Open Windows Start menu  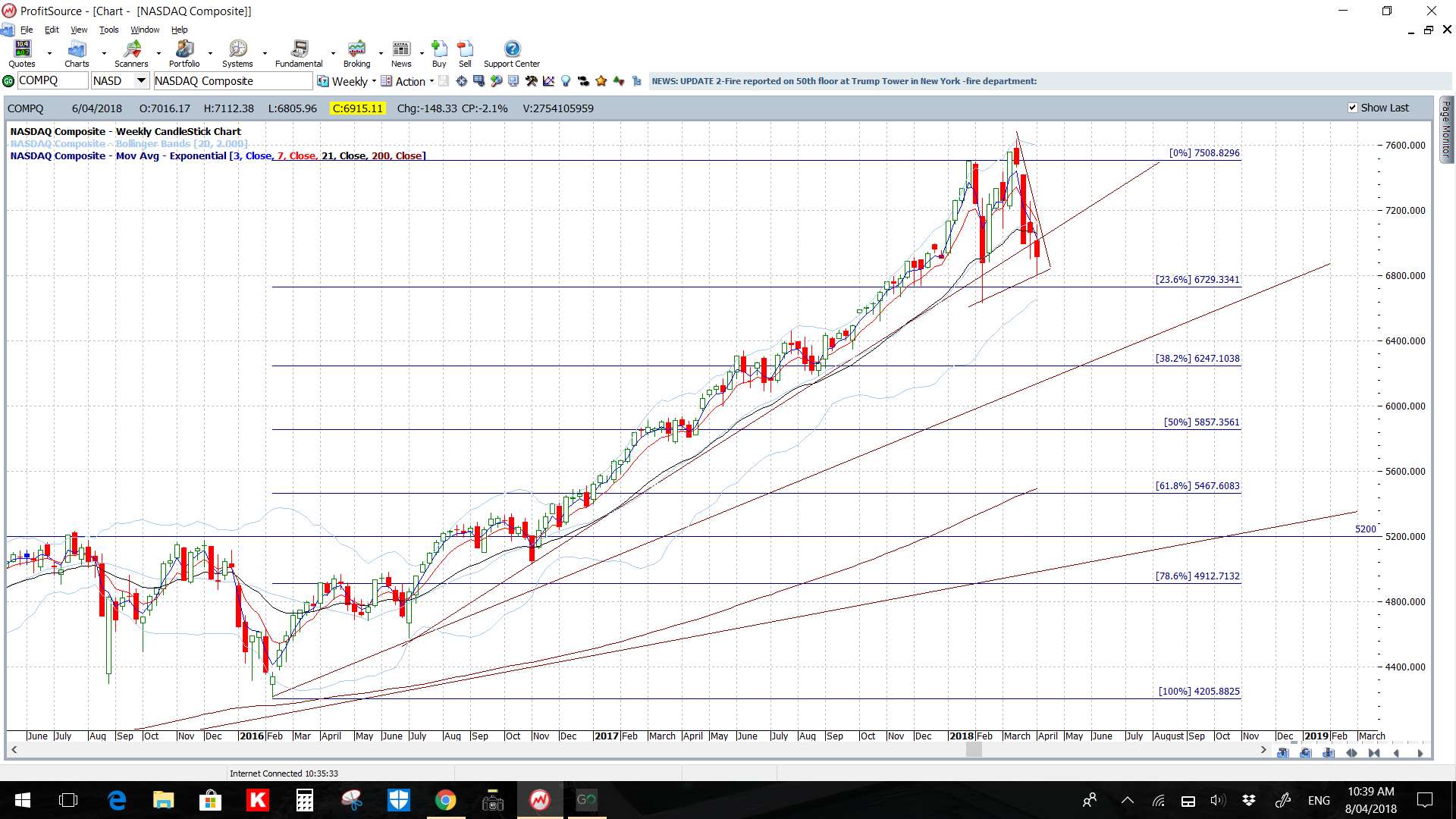pos(22,800)
